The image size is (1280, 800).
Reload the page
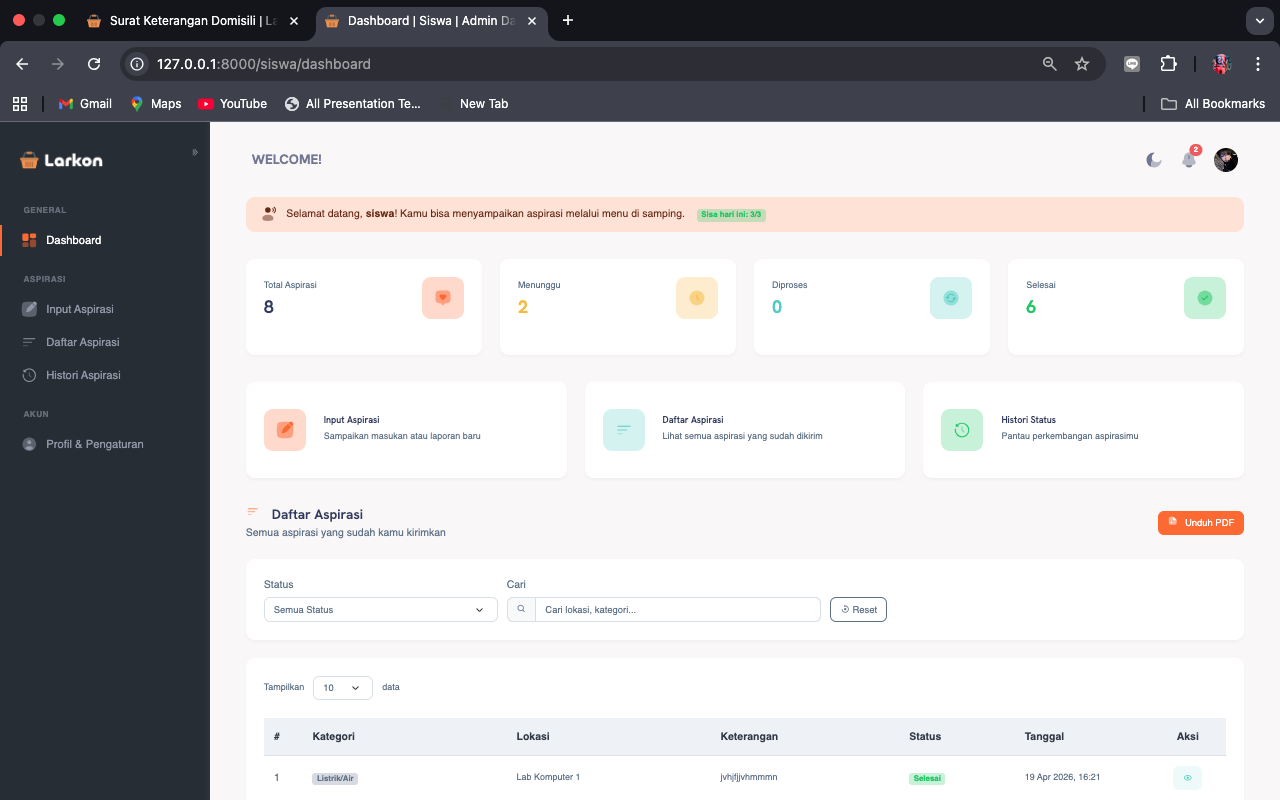(x=94, y=64)
